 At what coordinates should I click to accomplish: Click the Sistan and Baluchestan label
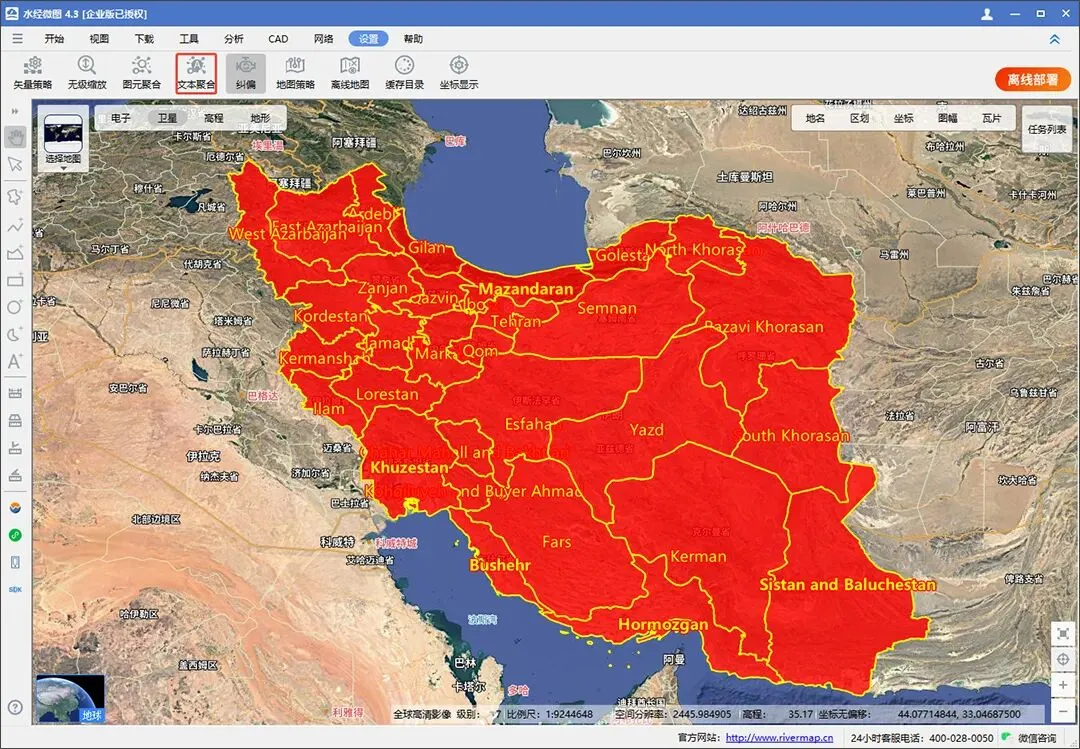(x=847, y=584)
